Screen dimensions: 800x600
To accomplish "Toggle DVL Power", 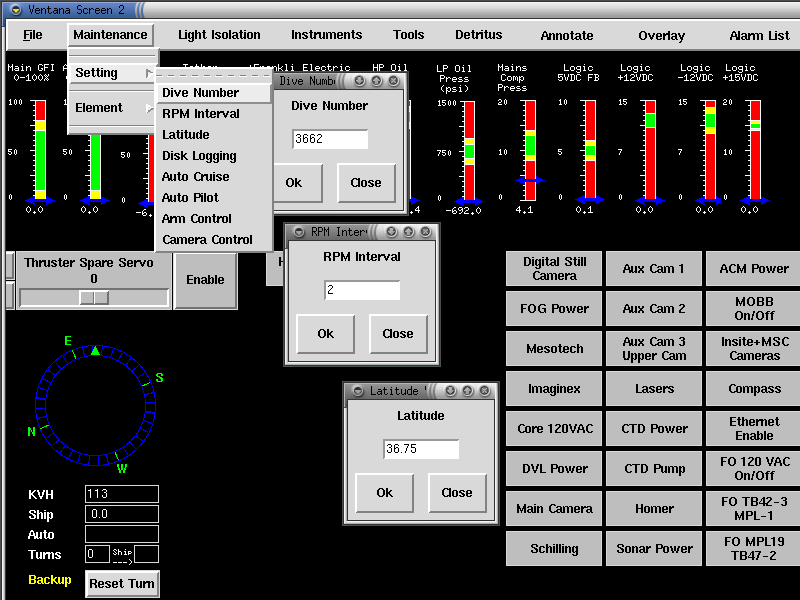I will (554, 468).
